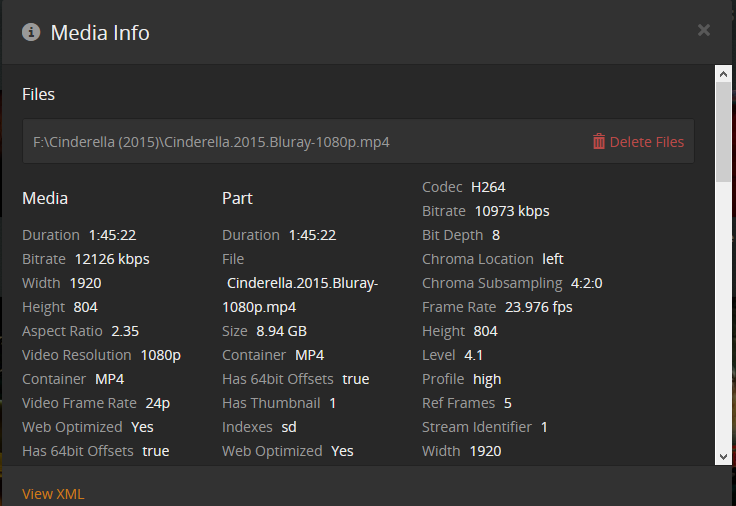Click the scrollbar down arrow
The width and height of the screenshot is (736, 506).
point(723,456)
